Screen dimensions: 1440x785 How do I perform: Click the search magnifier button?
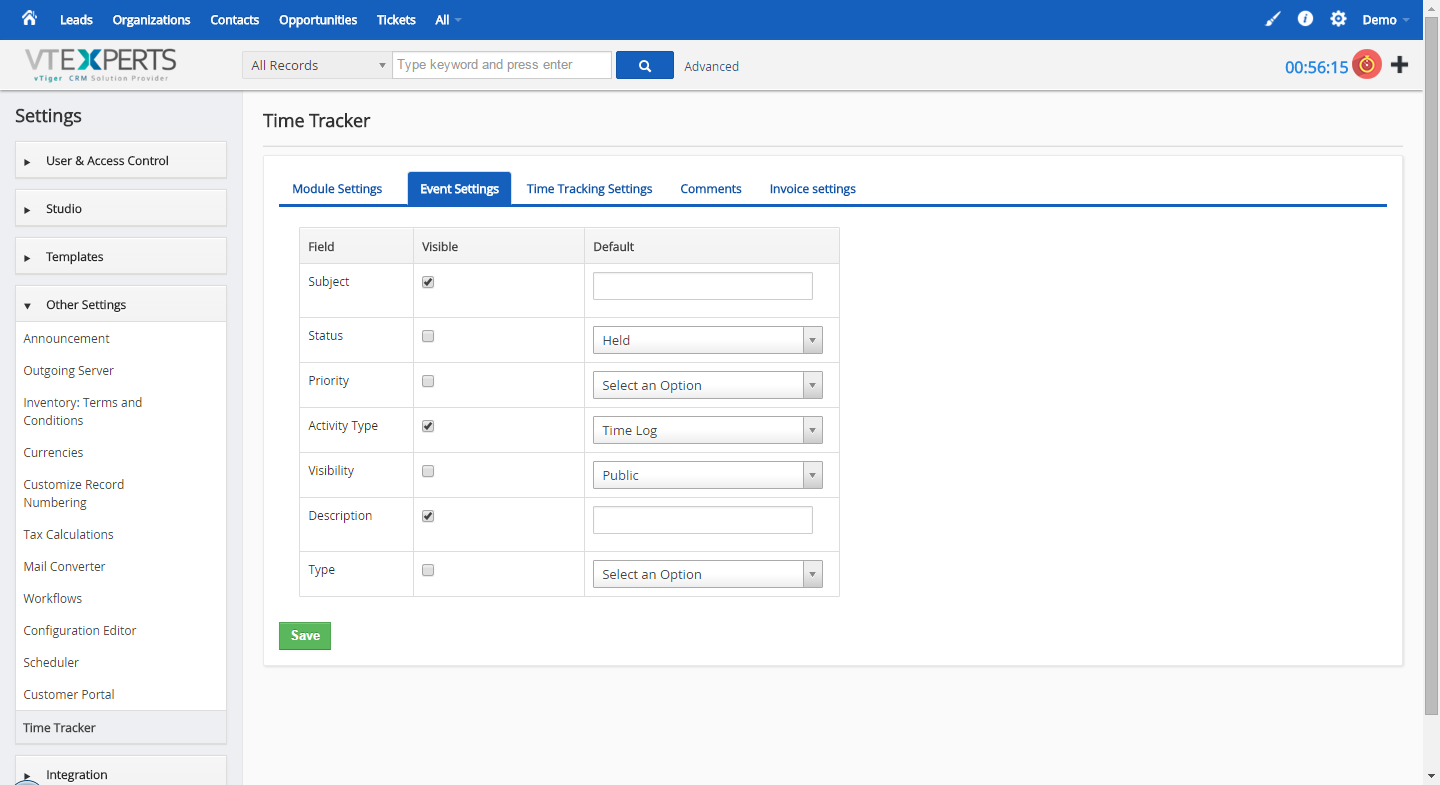645,65
